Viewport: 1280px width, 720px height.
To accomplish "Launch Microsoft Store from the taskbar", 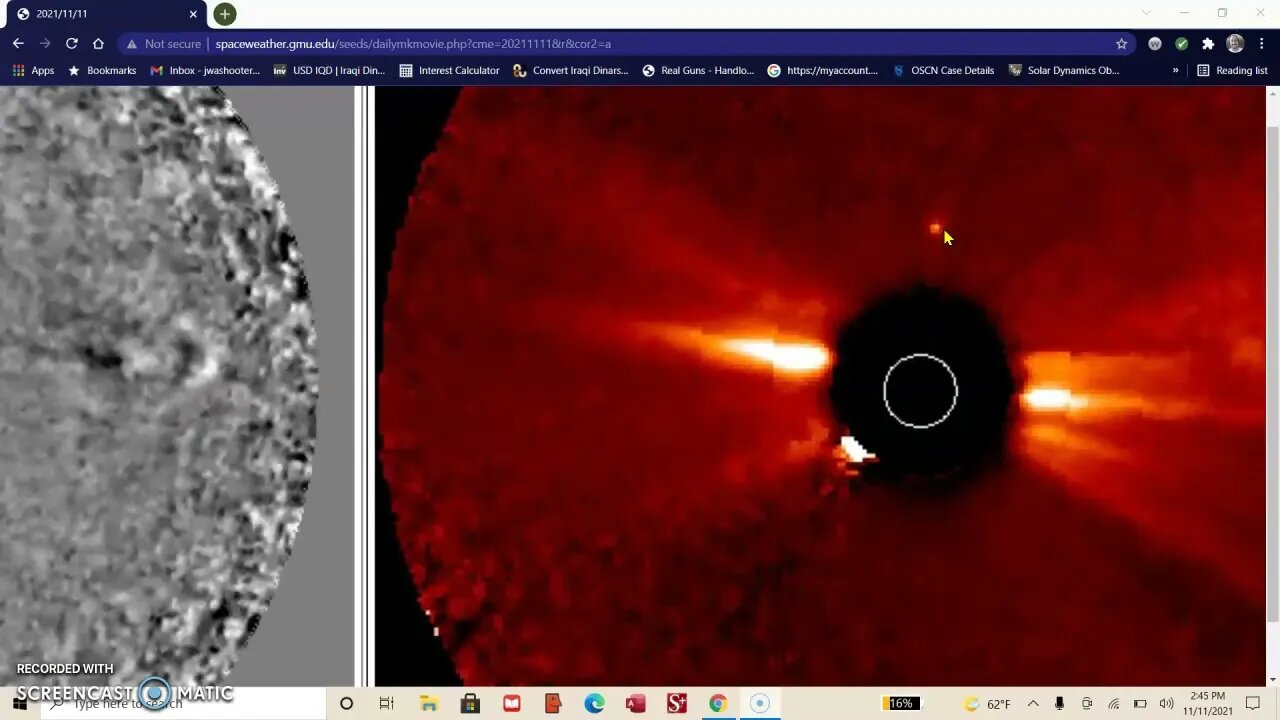I will click(x=470, y=703).
